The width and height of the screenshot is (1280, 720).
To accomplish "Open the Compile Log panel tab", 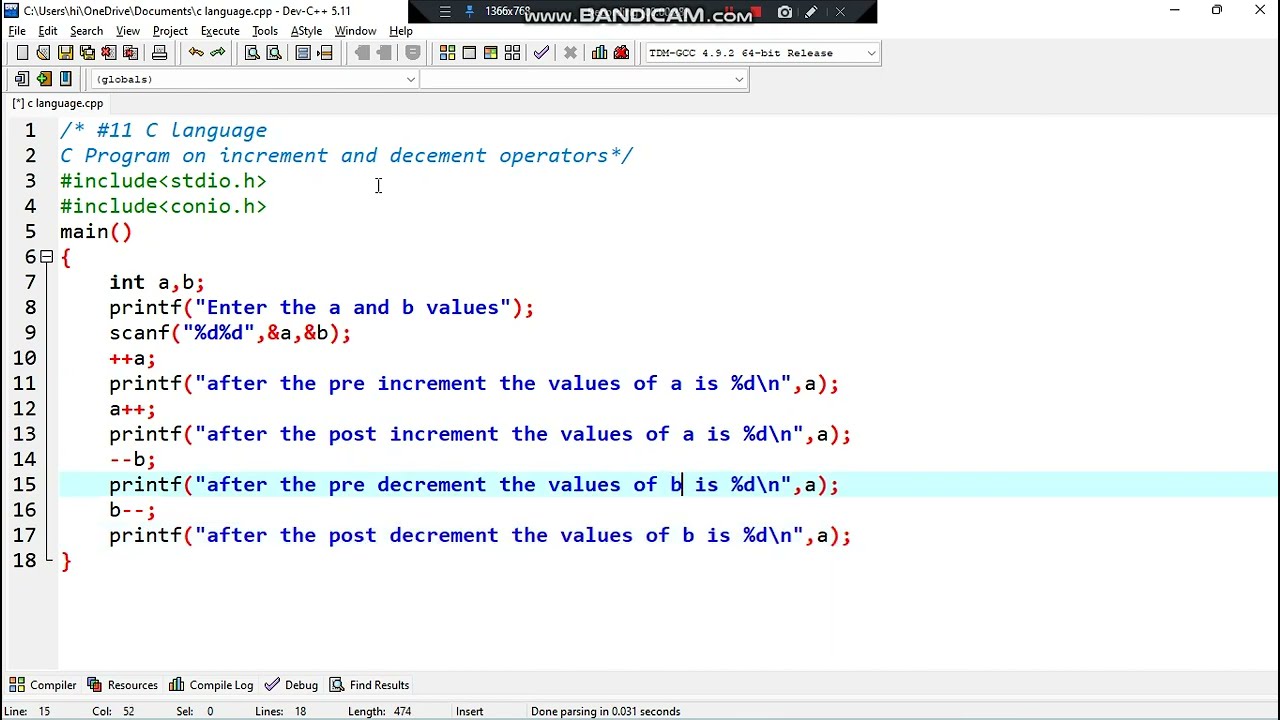I will pos(211,685).
